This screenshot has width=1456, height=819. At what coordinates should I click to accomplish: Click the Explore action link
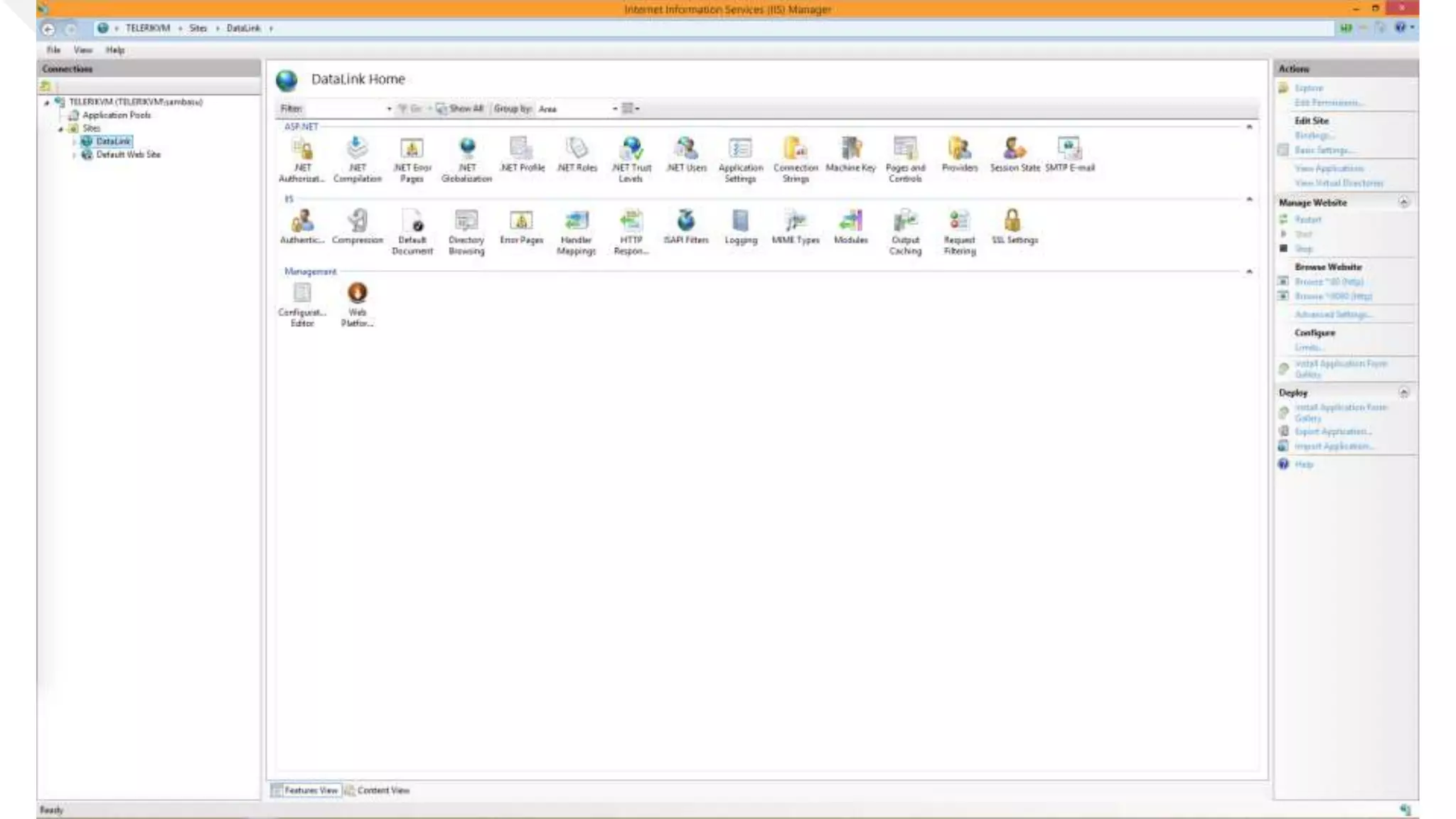click(1308, 88)
